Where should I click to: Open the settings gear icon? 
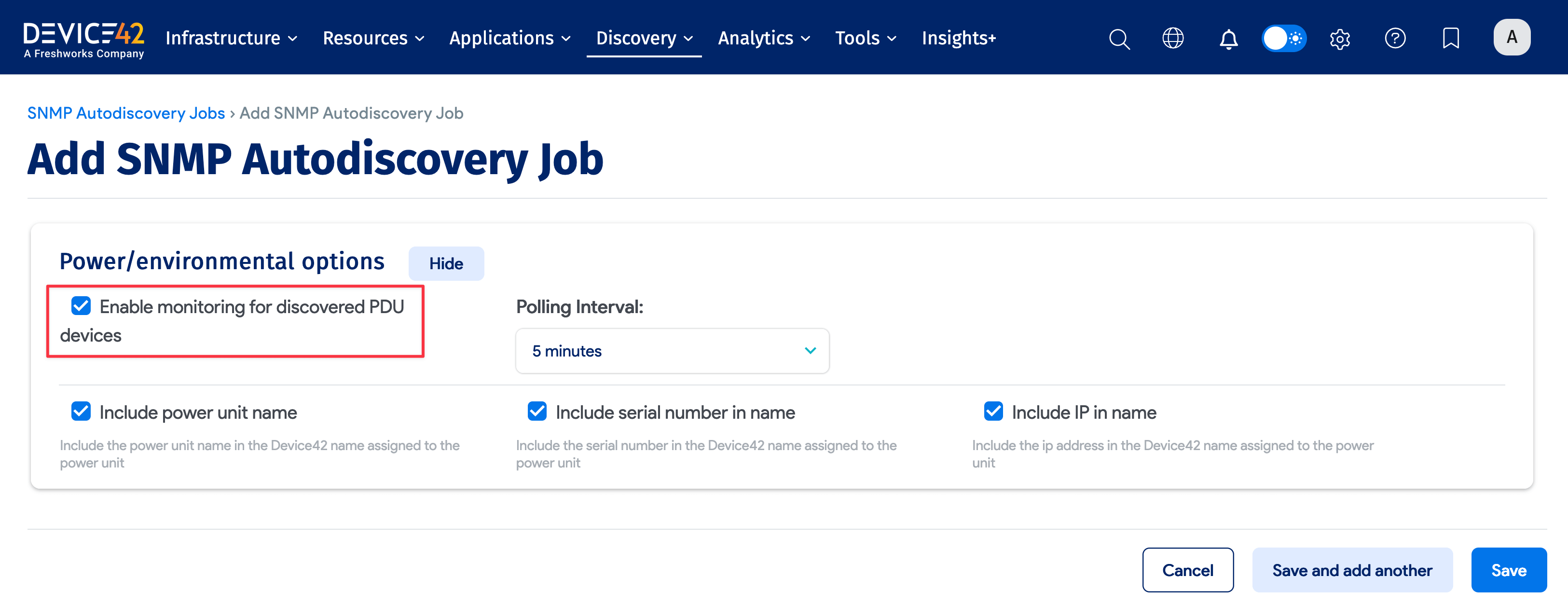1340,39
